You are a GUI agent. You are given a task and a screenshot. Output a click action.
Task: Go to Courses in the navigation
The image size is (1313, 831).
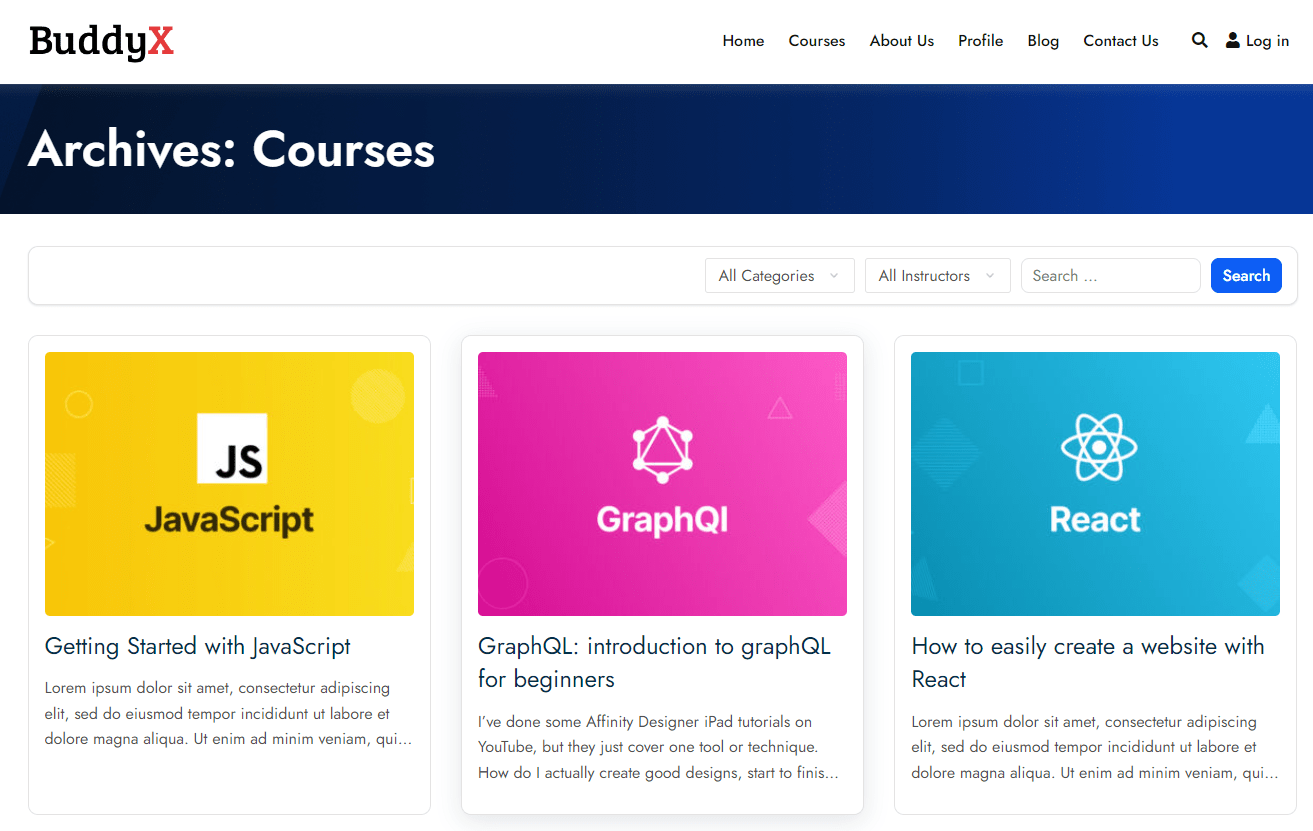[x=816, y=41]
